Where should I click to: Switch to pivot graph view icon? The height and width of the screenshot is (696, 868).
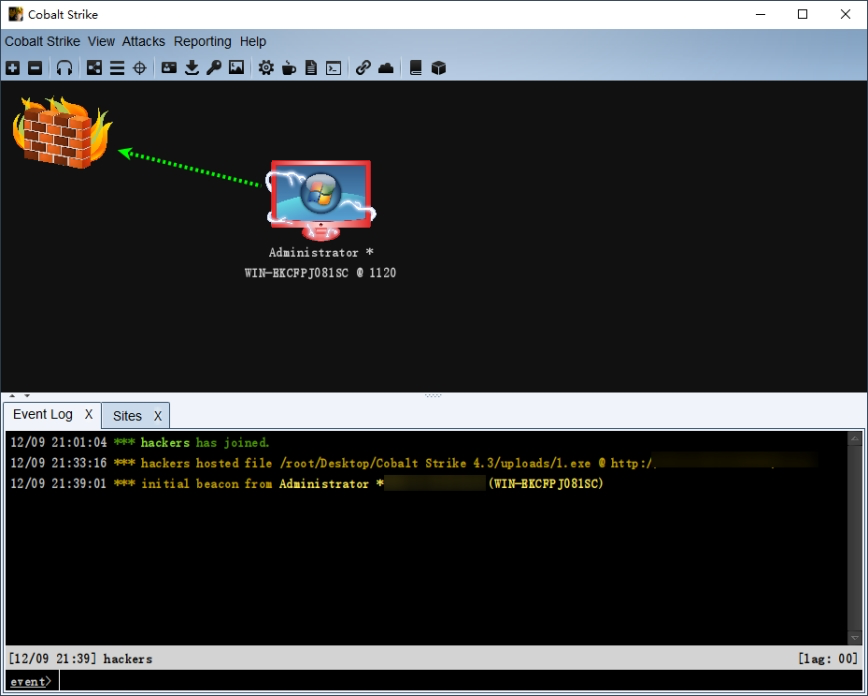[x=94, y=68]
